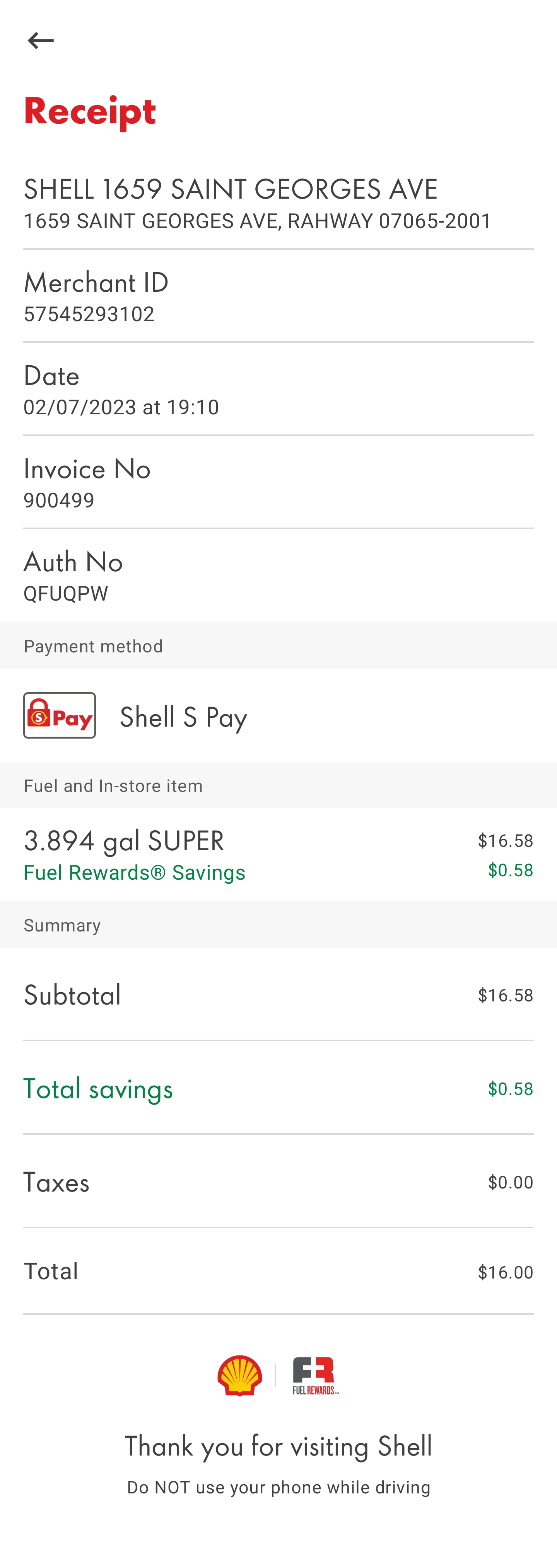
Task: Select the Receipt page title
Action: pos(90,111)
